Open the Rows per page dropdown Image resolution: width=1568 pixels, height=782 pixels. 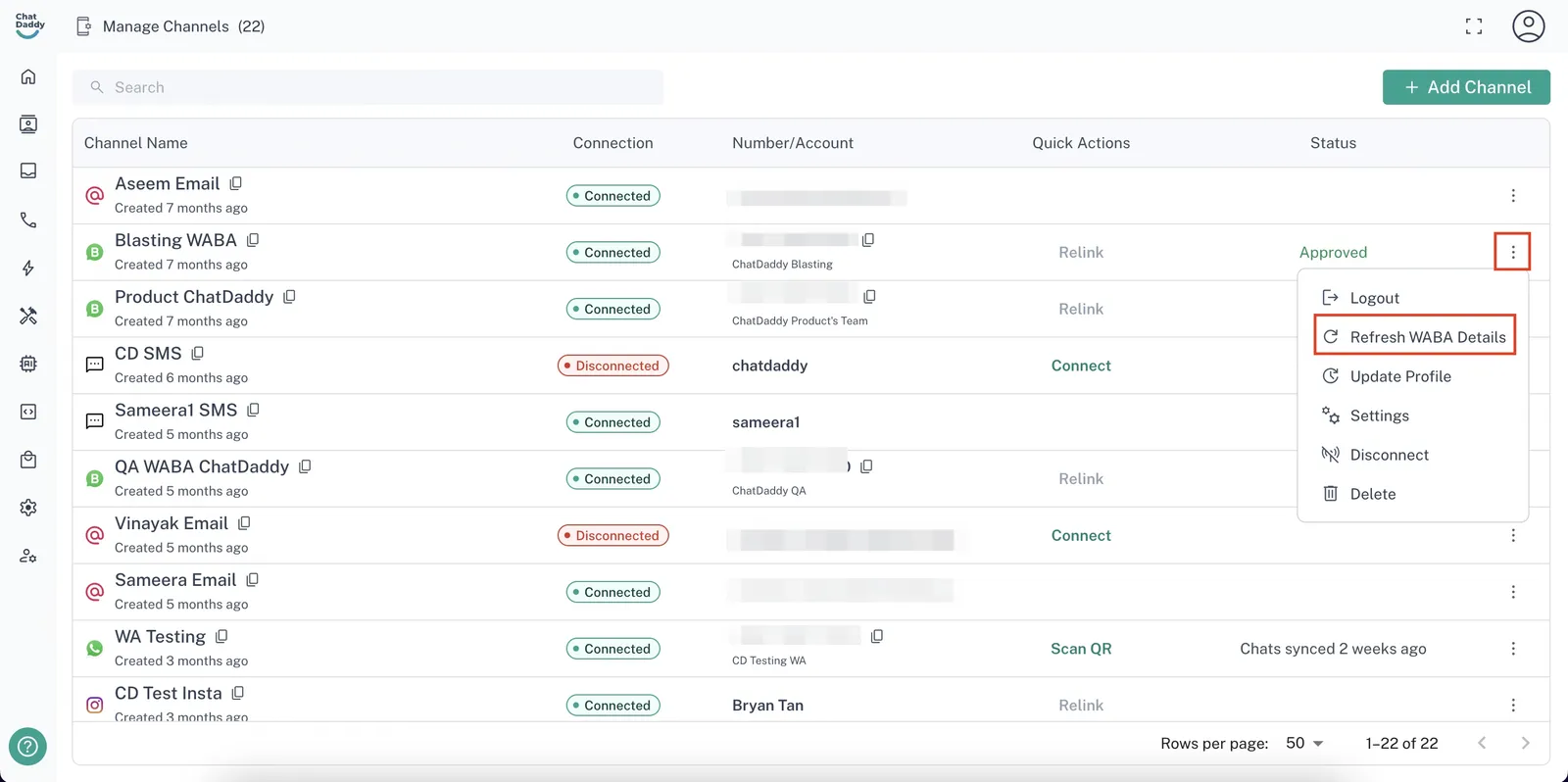[1304, 743]
